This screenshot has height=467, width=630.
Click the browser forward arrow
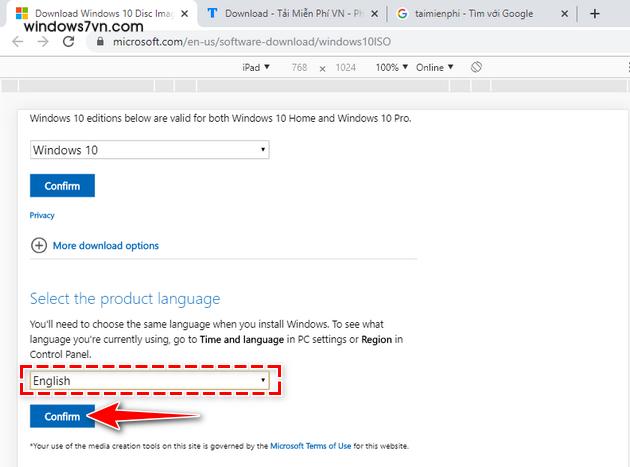(x=42, y=42)
